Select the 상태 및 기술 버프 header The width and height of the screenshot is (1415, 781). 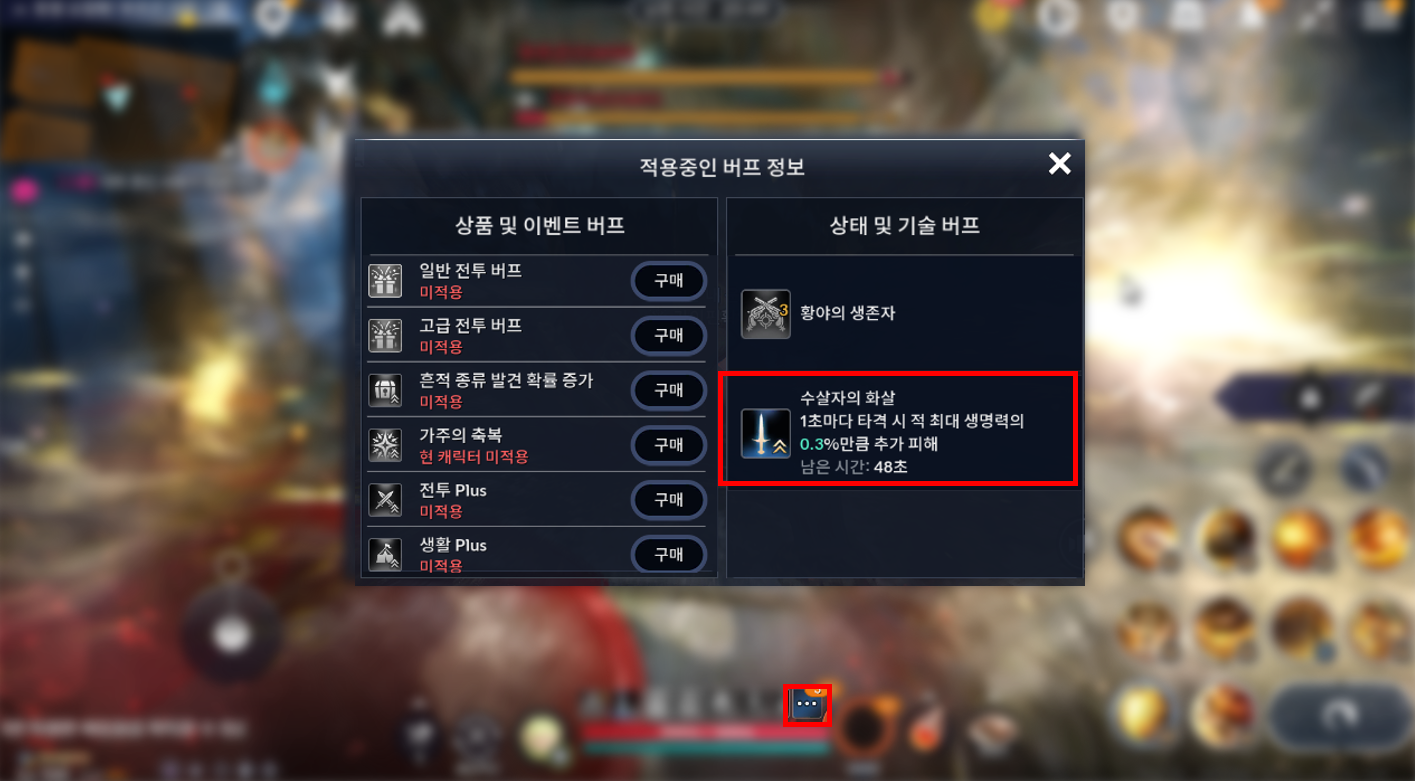[x=905, y=225]
